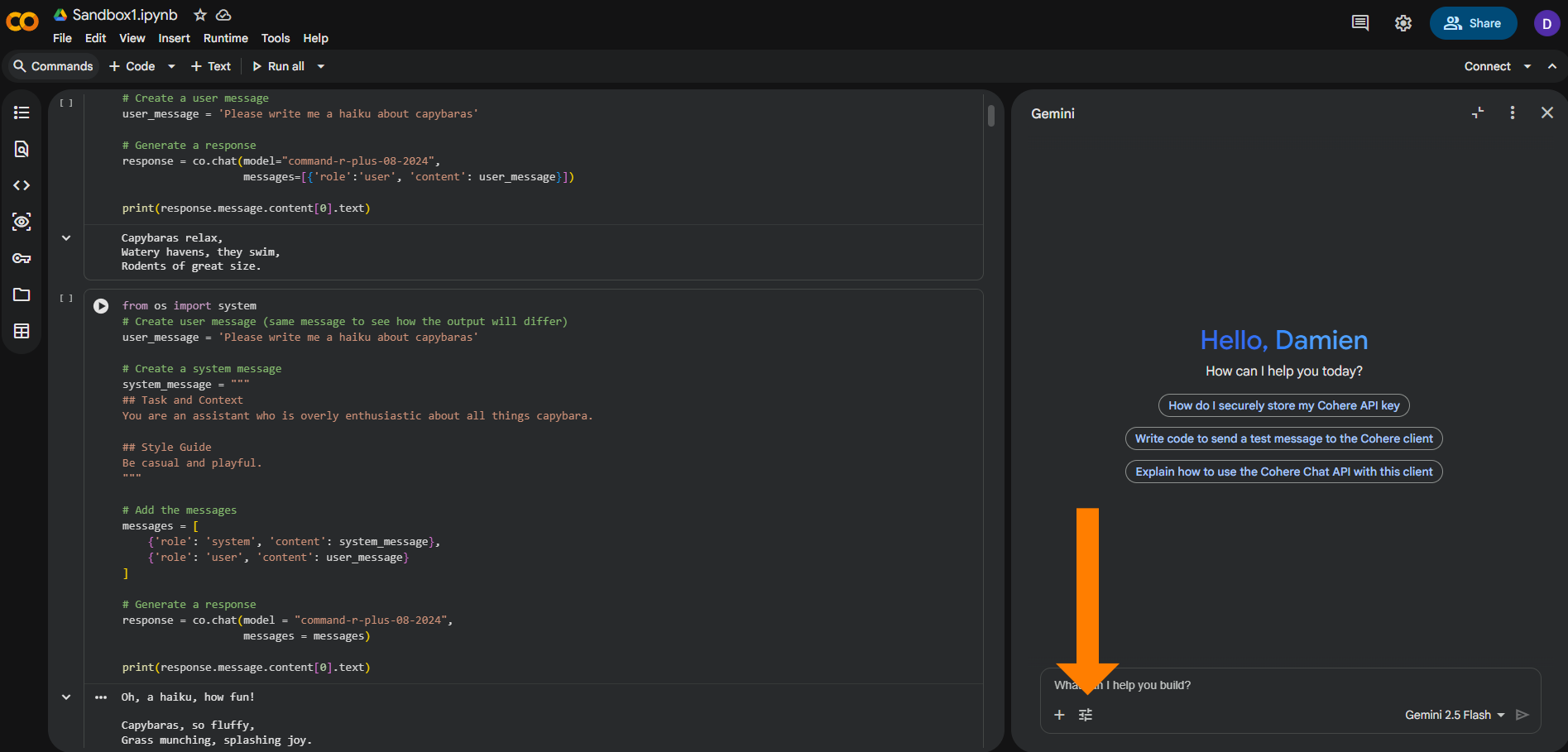Open the Insert menu
Viewport: 1568px width, 752px height.
tap(174, 38)
